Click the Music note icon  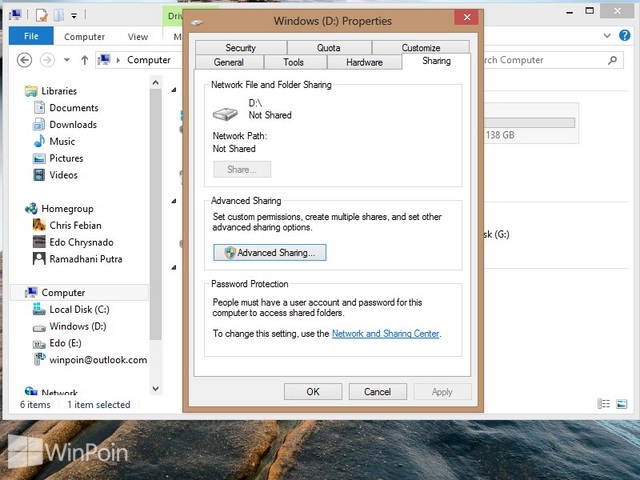39,141
